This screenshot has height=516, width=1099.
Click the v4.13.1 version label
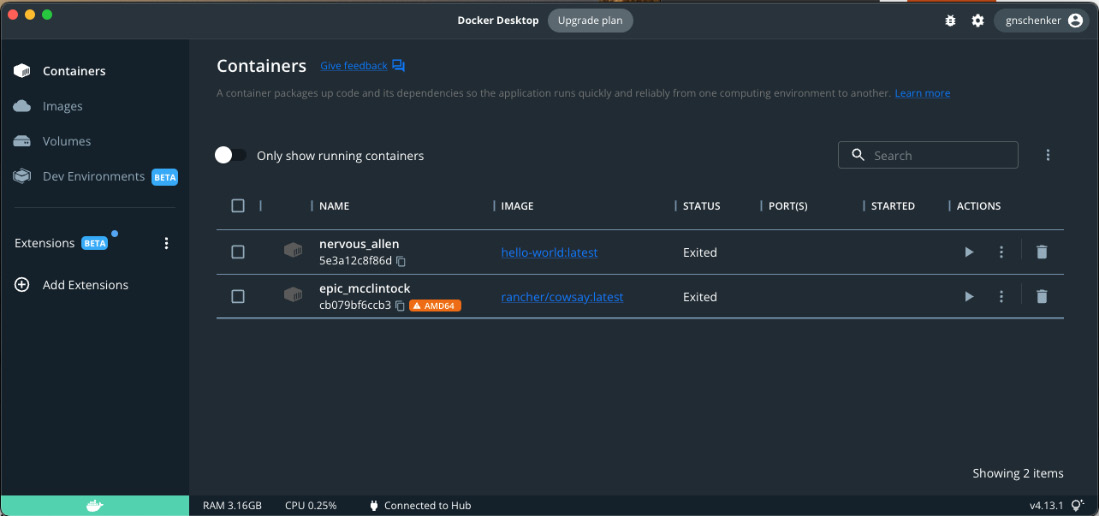click(1046, 505)
